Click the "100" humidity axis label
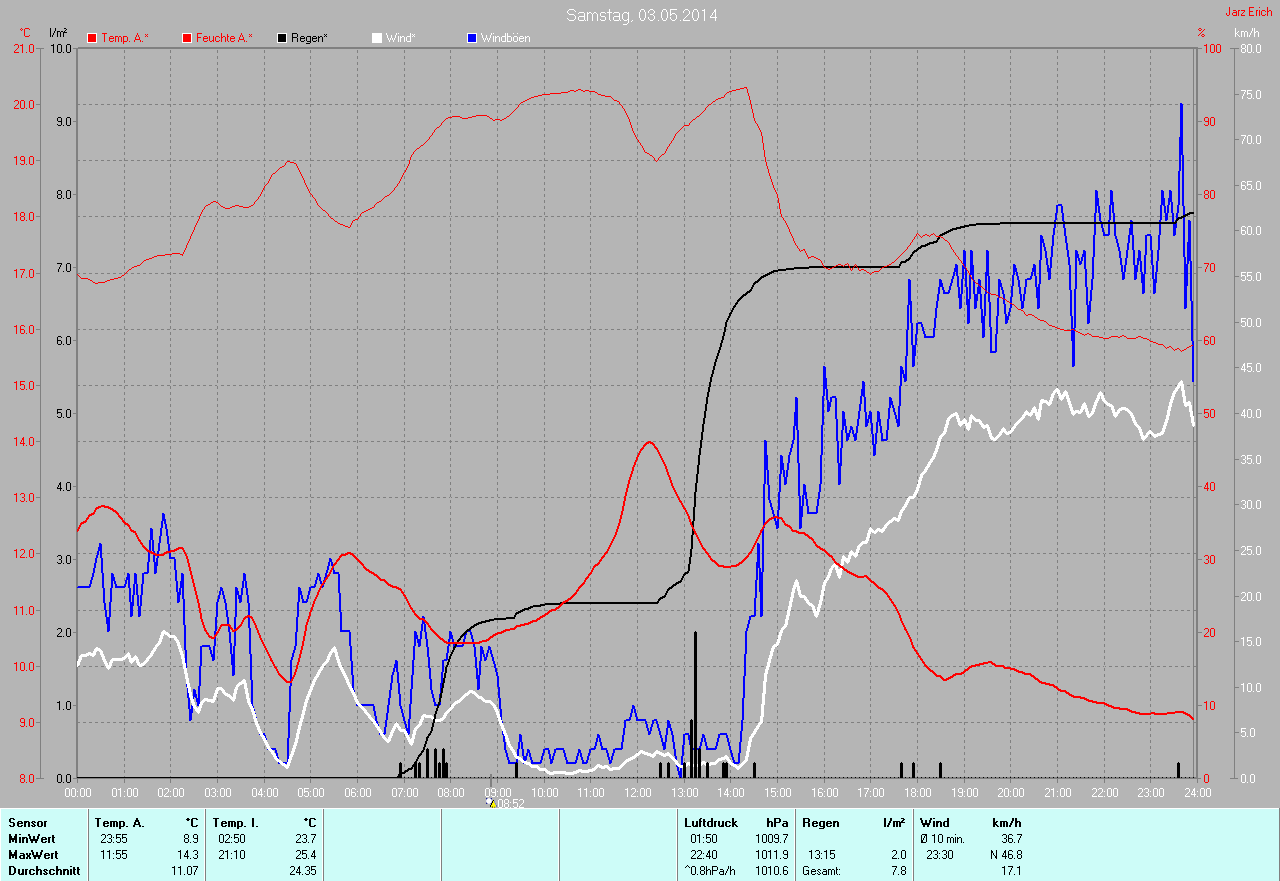The height and width of the screenshot is (881, 1280). tap(1211, 48)
